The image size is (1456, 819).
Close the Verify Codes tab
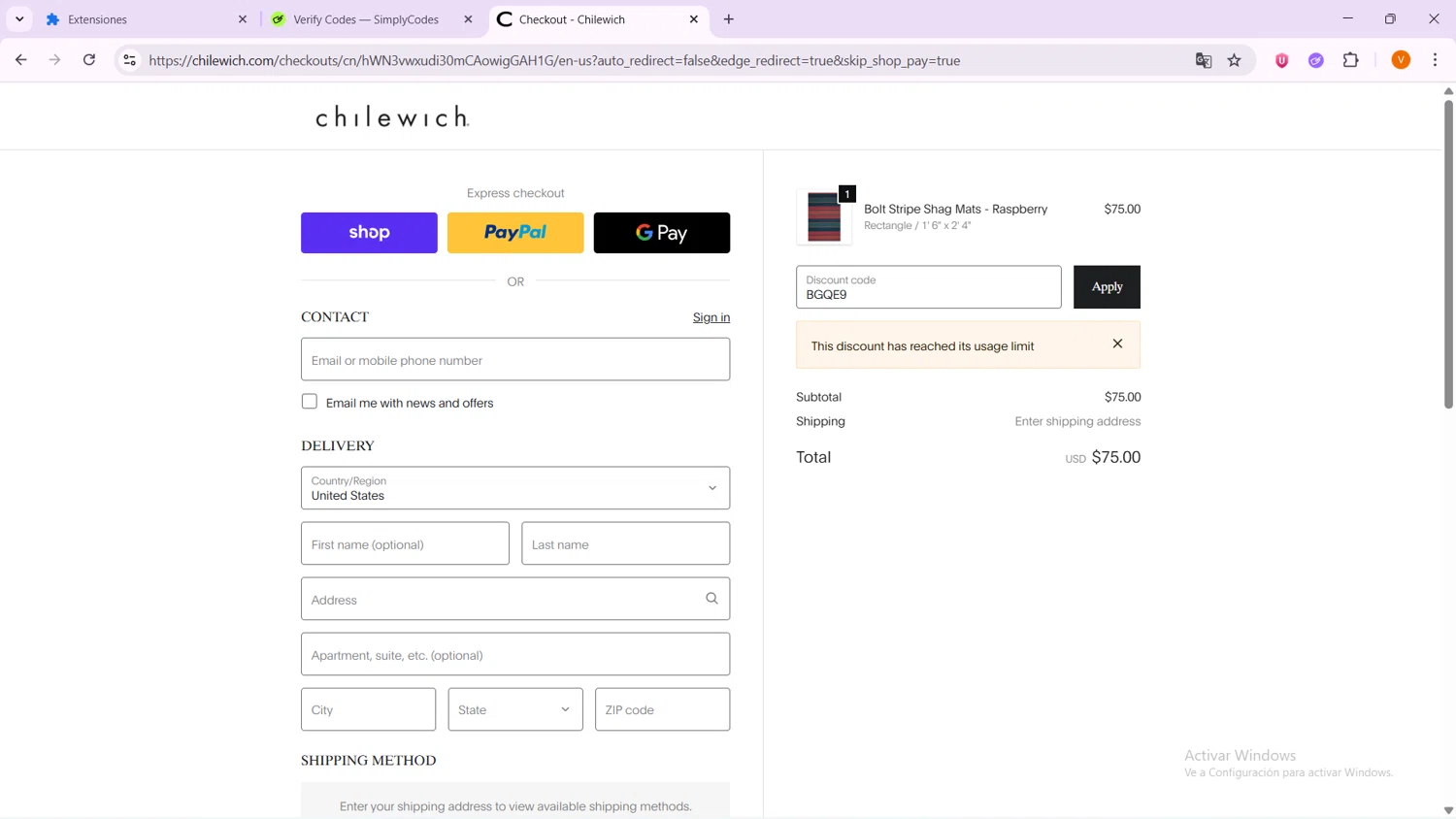coord(468,19)
